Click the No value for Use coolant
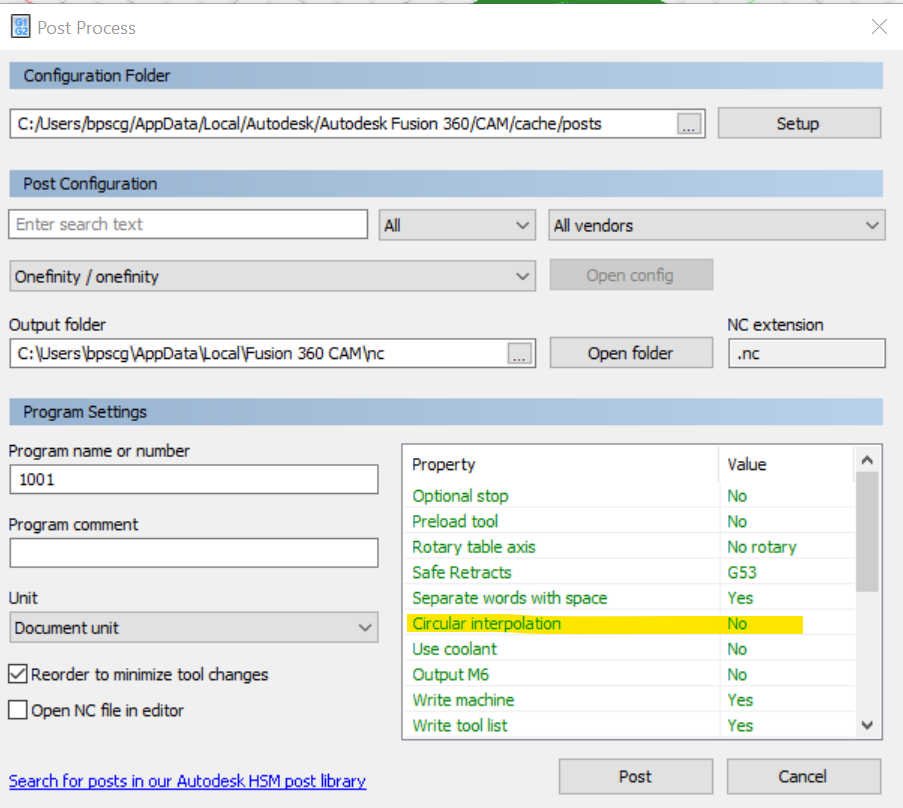This screenshot has width=903, height=808. point(737,648)
